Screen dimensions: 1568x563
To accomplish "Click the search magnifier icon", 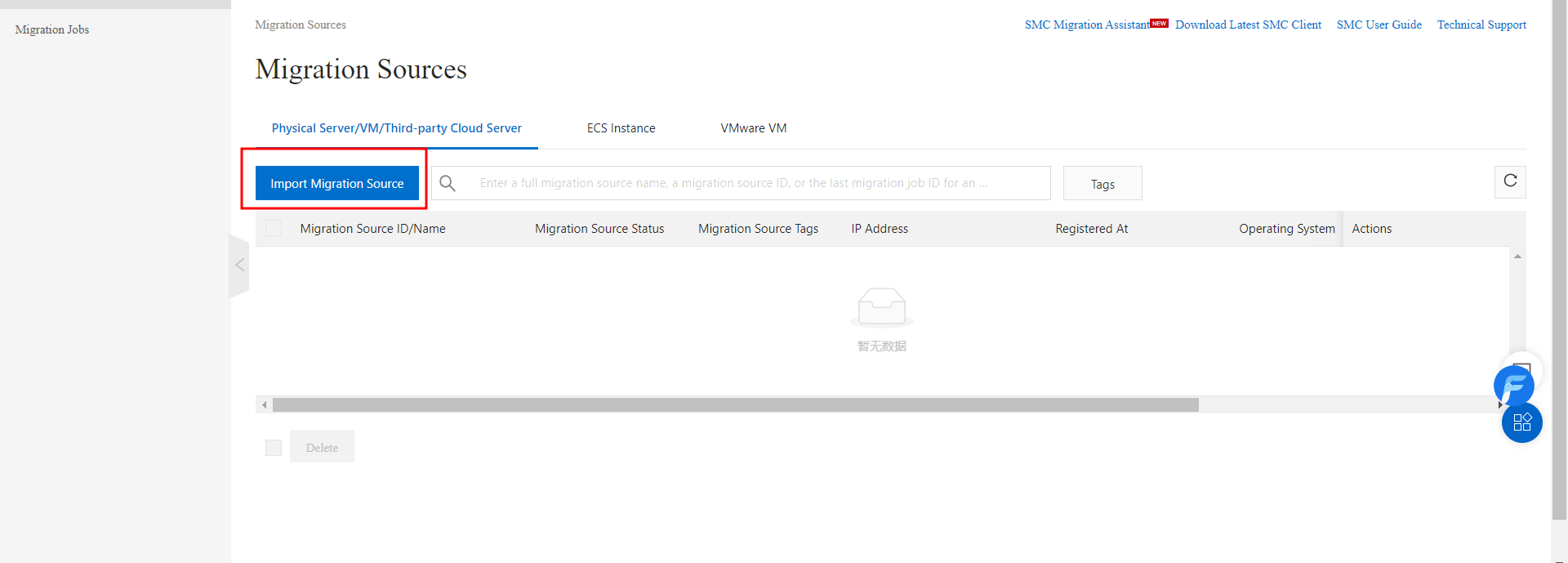I will 448,183.
